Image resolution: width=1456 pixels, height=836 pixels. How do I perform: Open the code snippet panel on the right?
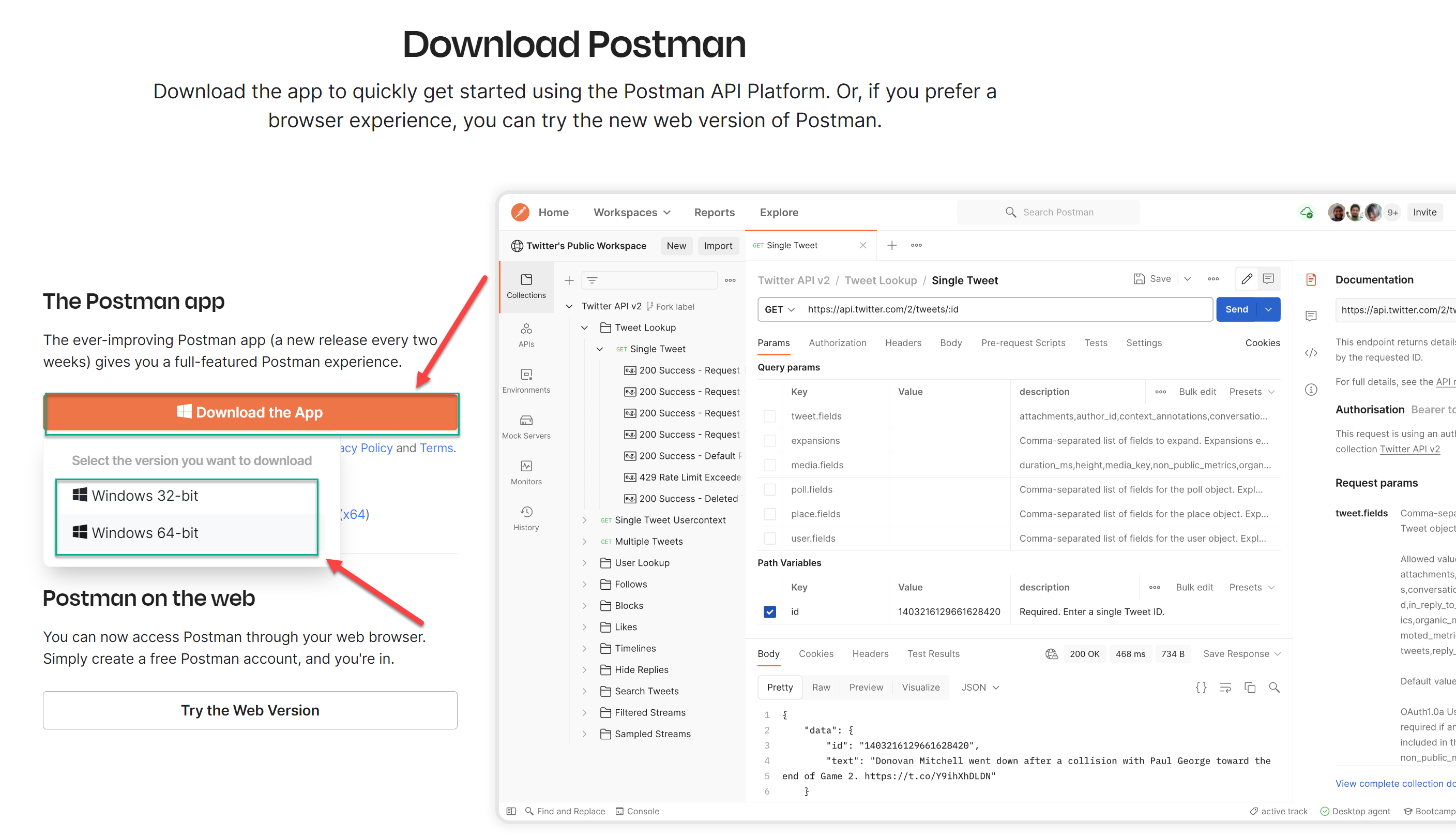point(1311,353)
